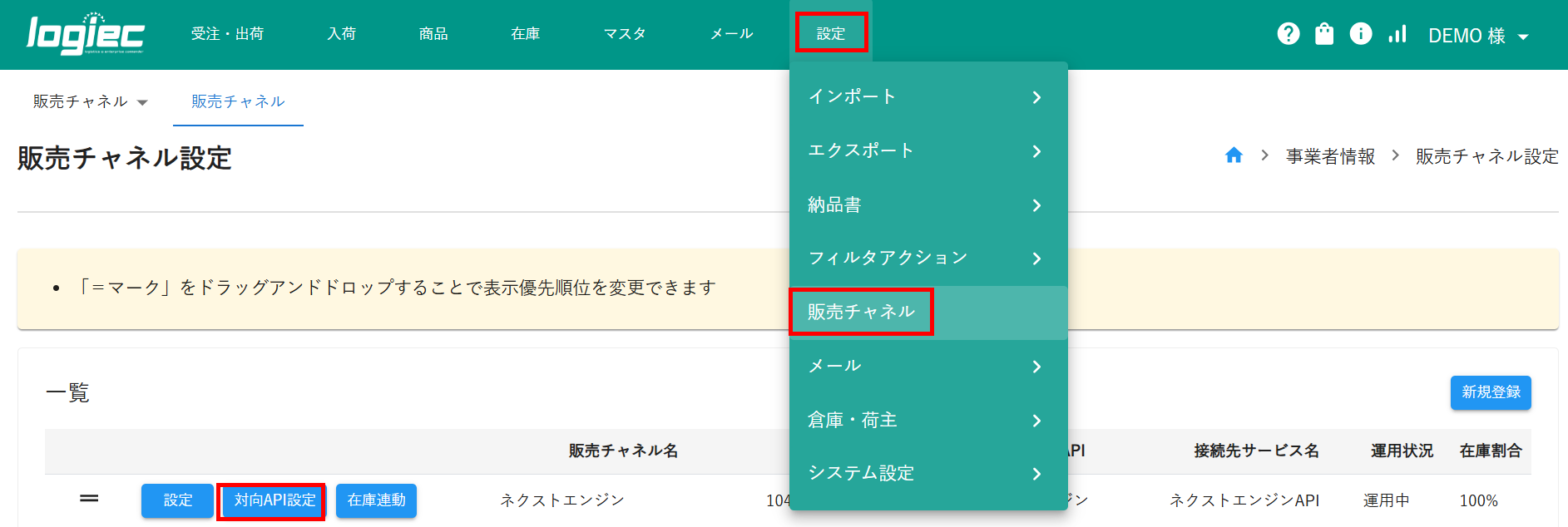Open the 設定 menu in top navigation

click(831, 34)
